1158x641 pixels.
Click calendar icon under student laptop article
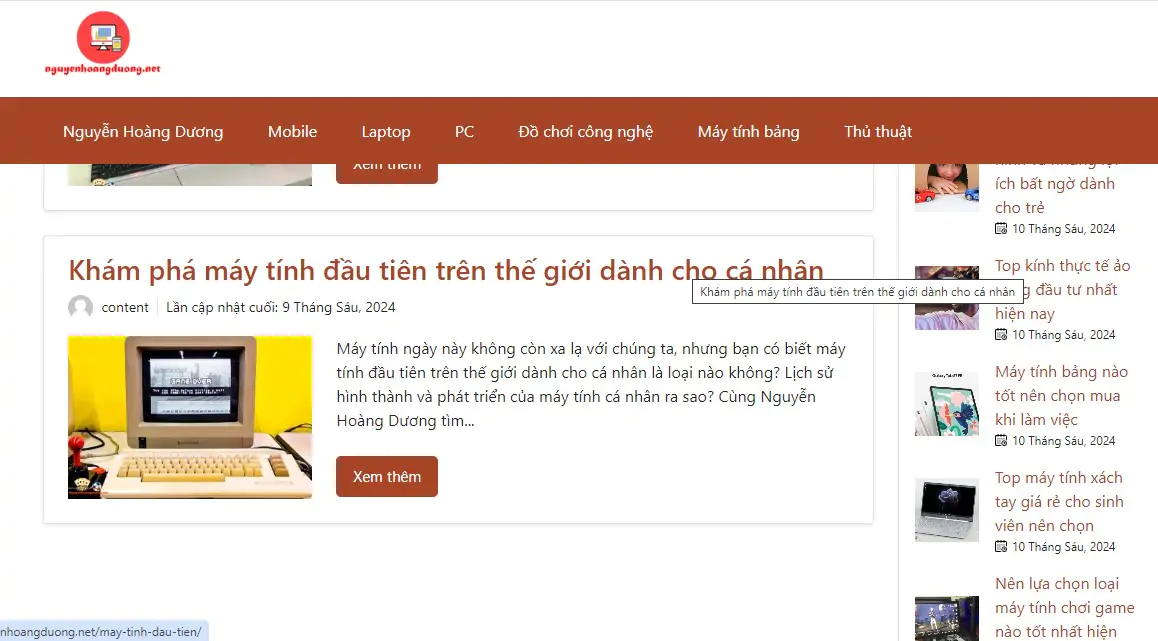[x=1001, y=546]
